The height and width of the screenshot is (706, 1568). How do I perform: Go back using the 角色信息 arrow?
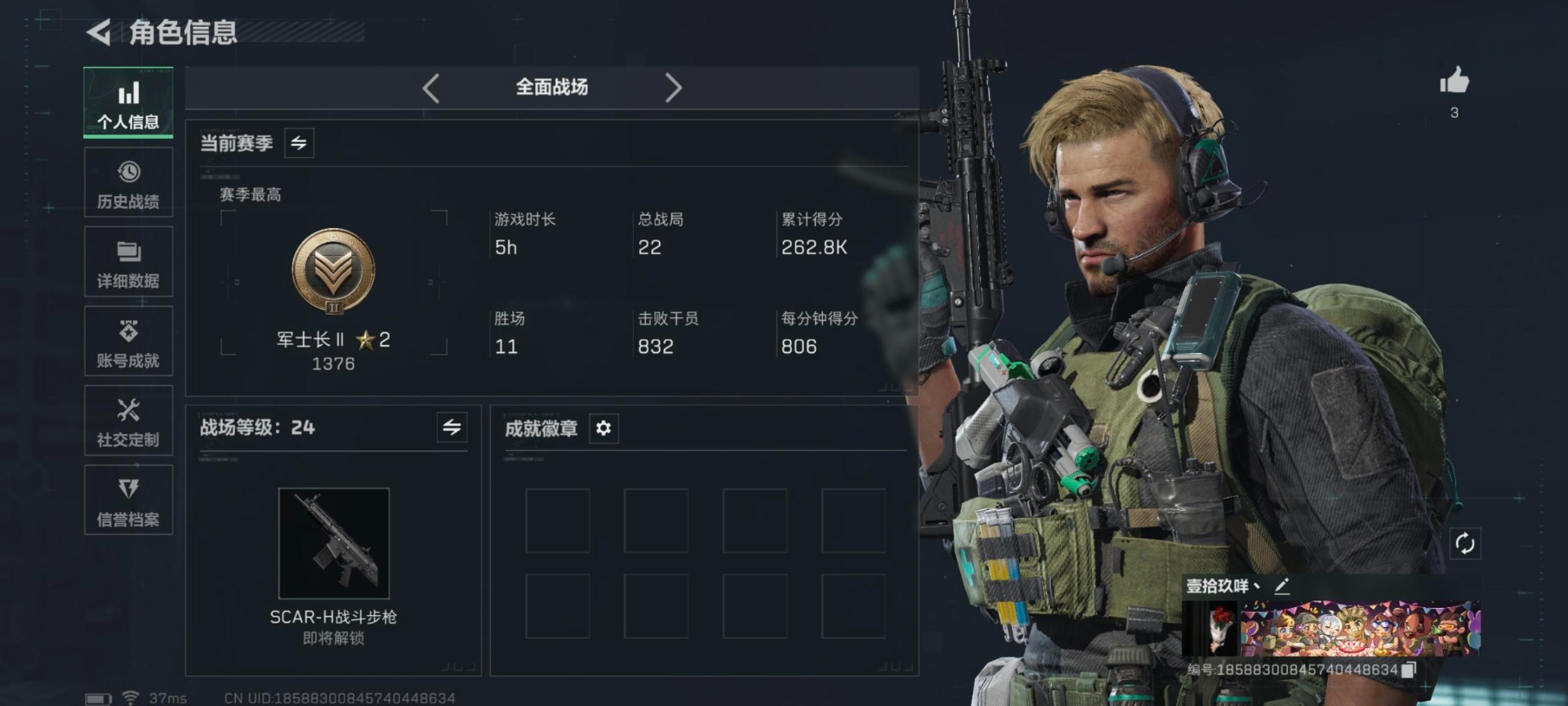click(x=99, y=33)
